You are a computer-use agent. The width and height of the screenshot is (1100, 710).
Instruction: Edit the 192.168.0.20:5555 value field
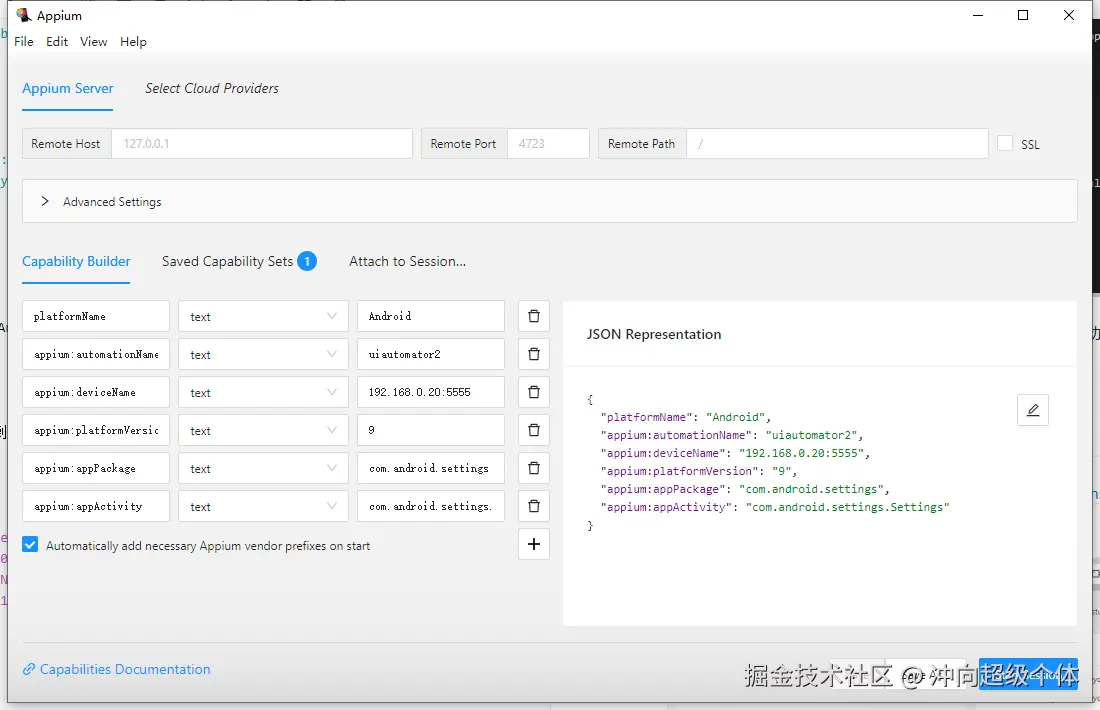(431, 391)
